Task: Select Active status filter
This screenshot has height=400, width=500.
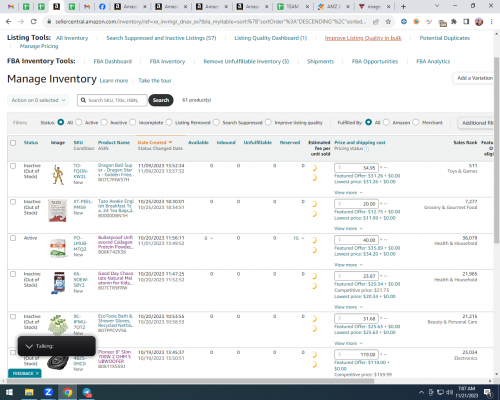Action: (x=79, y=122)
